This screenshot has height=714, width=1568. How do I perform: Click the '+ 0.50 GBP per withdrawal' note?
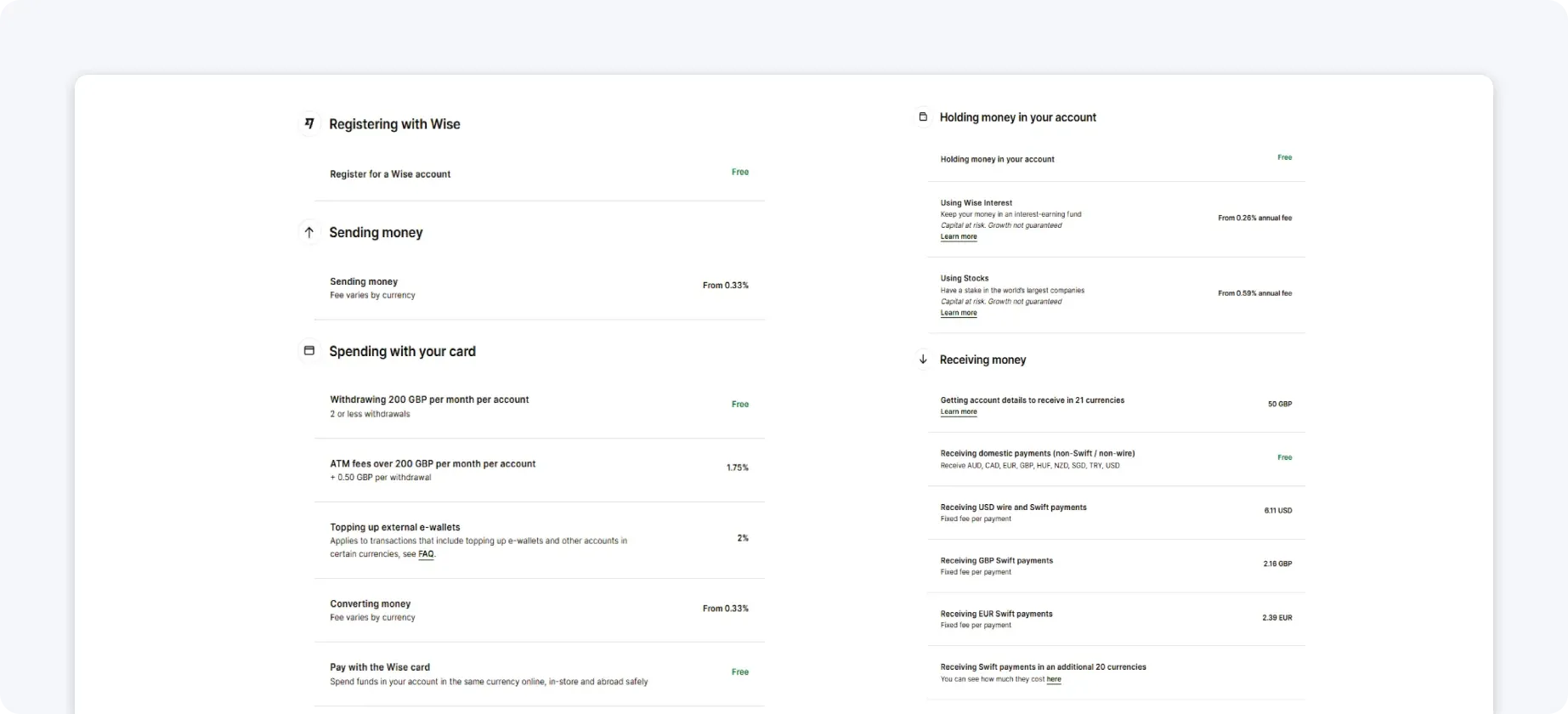[x=381, y=478]
